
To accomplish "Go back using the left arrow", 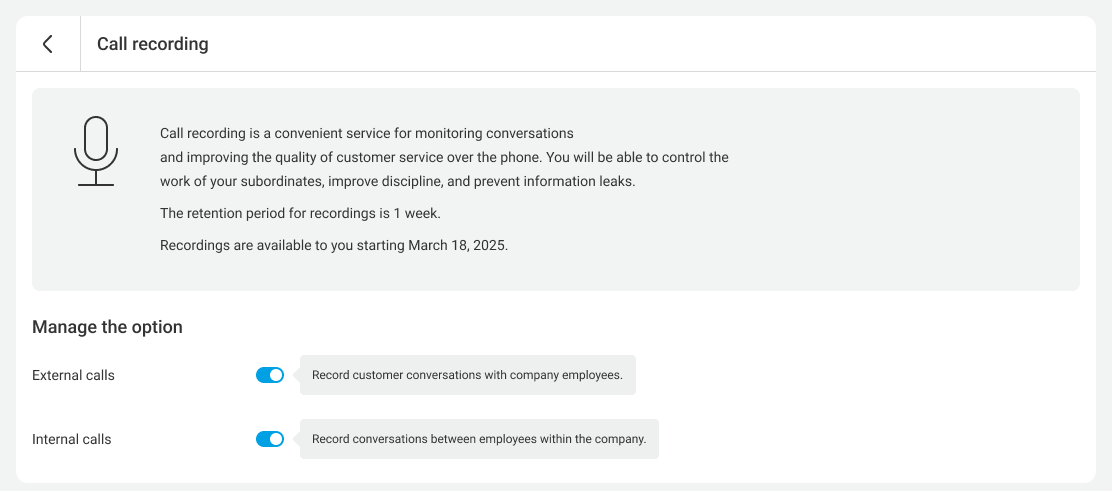I will pyautogui.click(x=47, y=44).
